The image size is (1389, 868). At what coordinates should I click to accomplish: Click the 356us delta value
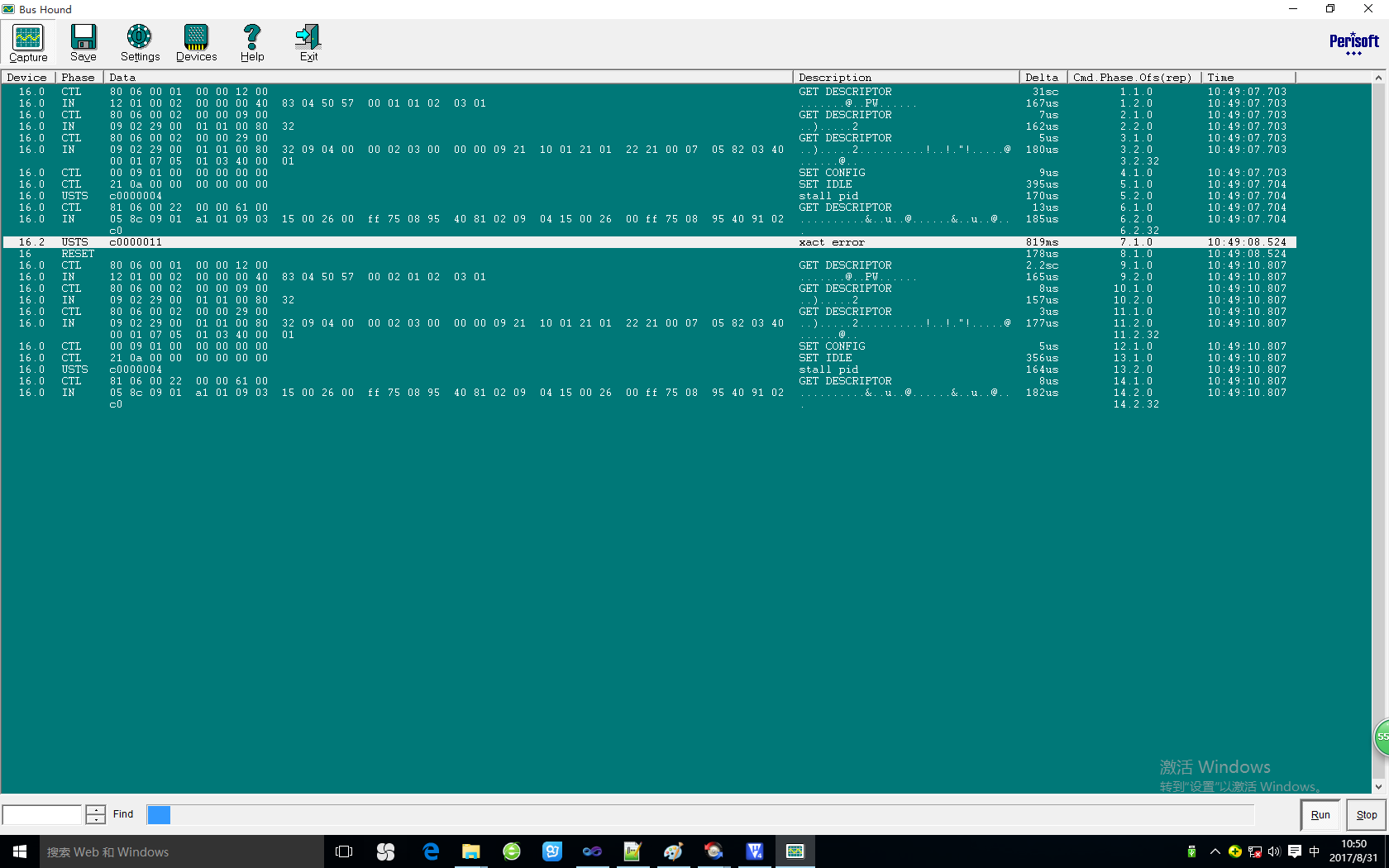[1042, 358]
